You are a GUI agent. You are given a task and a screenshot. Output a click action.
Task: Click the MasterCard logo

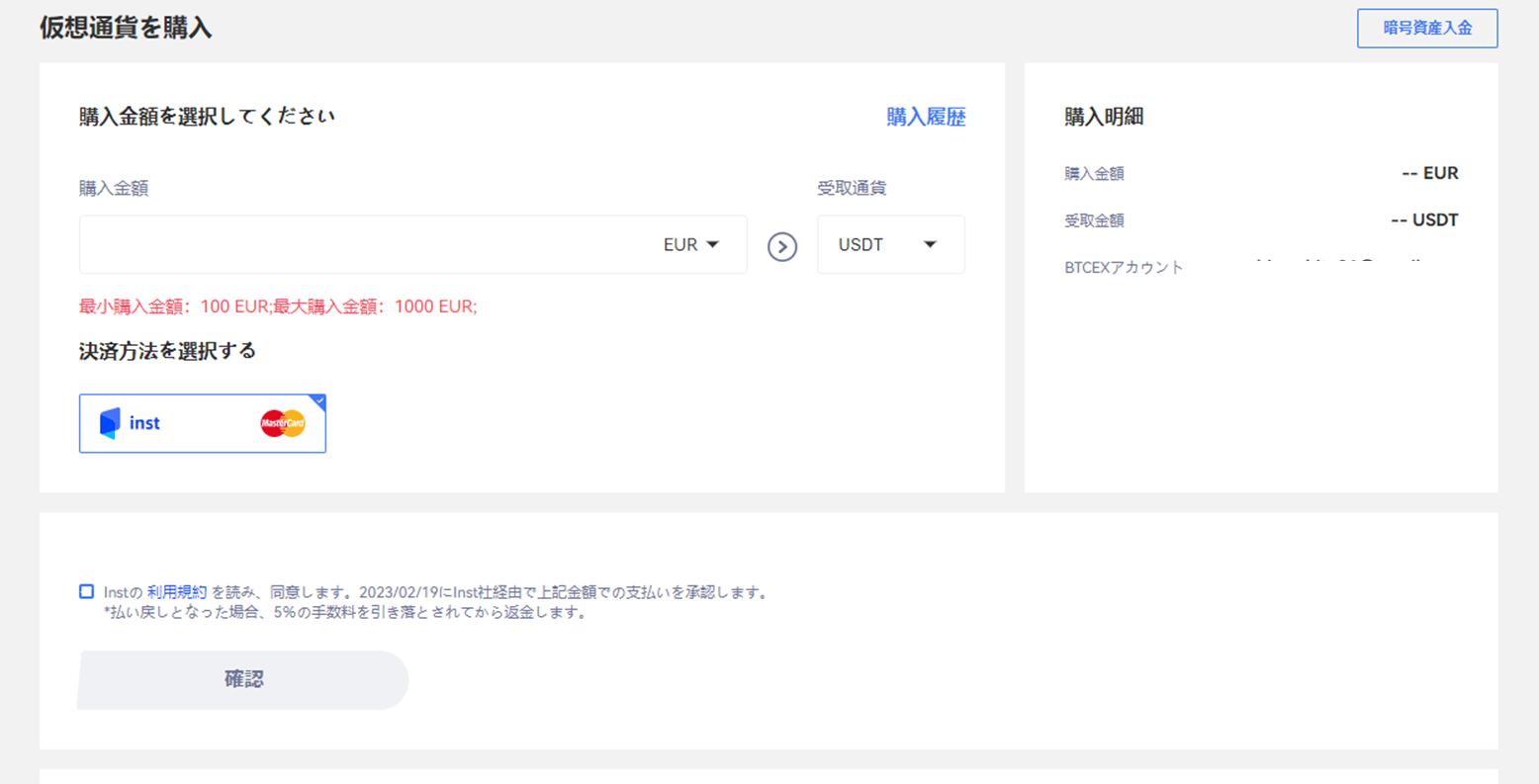[x=283, y=423]
